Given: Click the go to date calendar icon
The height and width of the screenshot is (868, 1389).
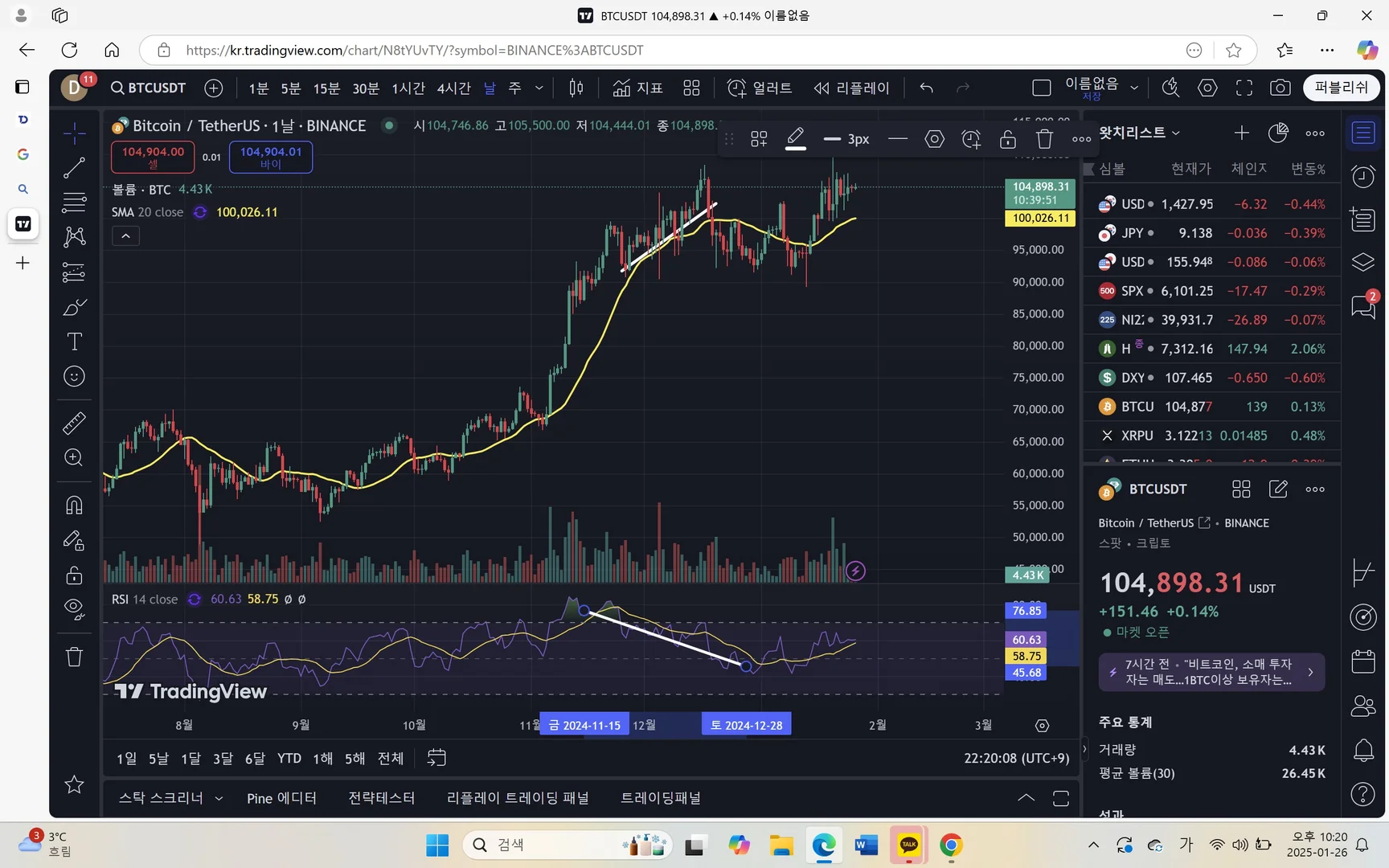Looking at the screenshot, I should pyautogui.click(x=436, y=758).
